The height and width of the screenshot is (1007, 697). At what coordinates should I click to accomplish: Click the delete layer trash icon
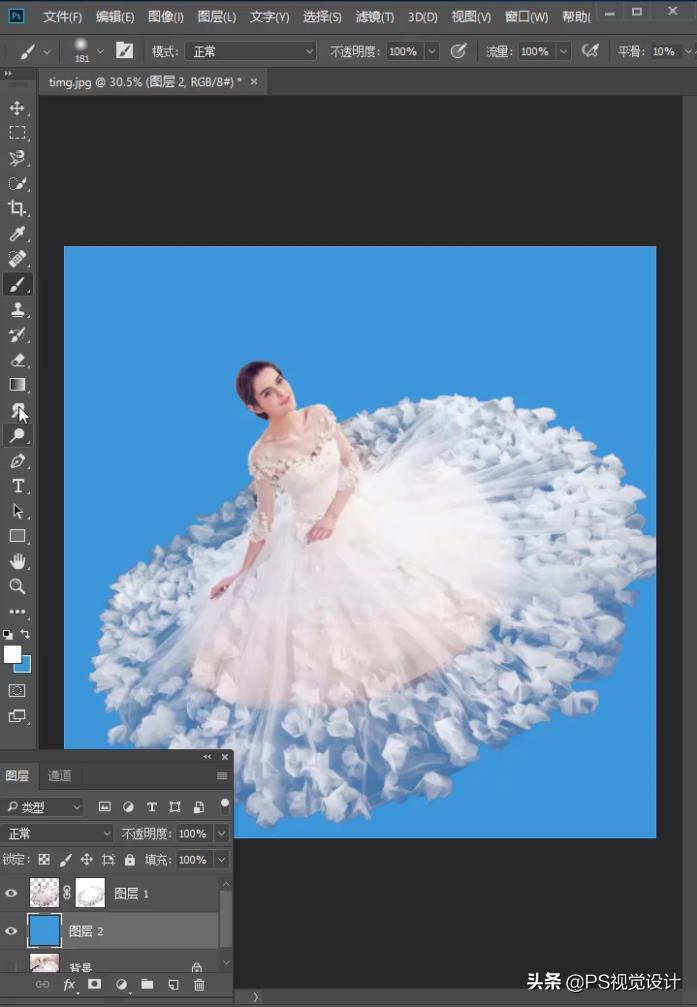[x=199, y=985]
